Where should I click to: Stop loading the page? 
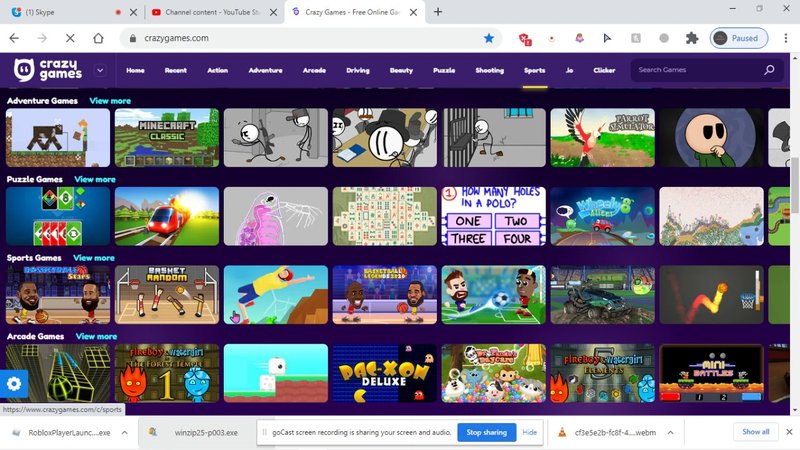70,38
